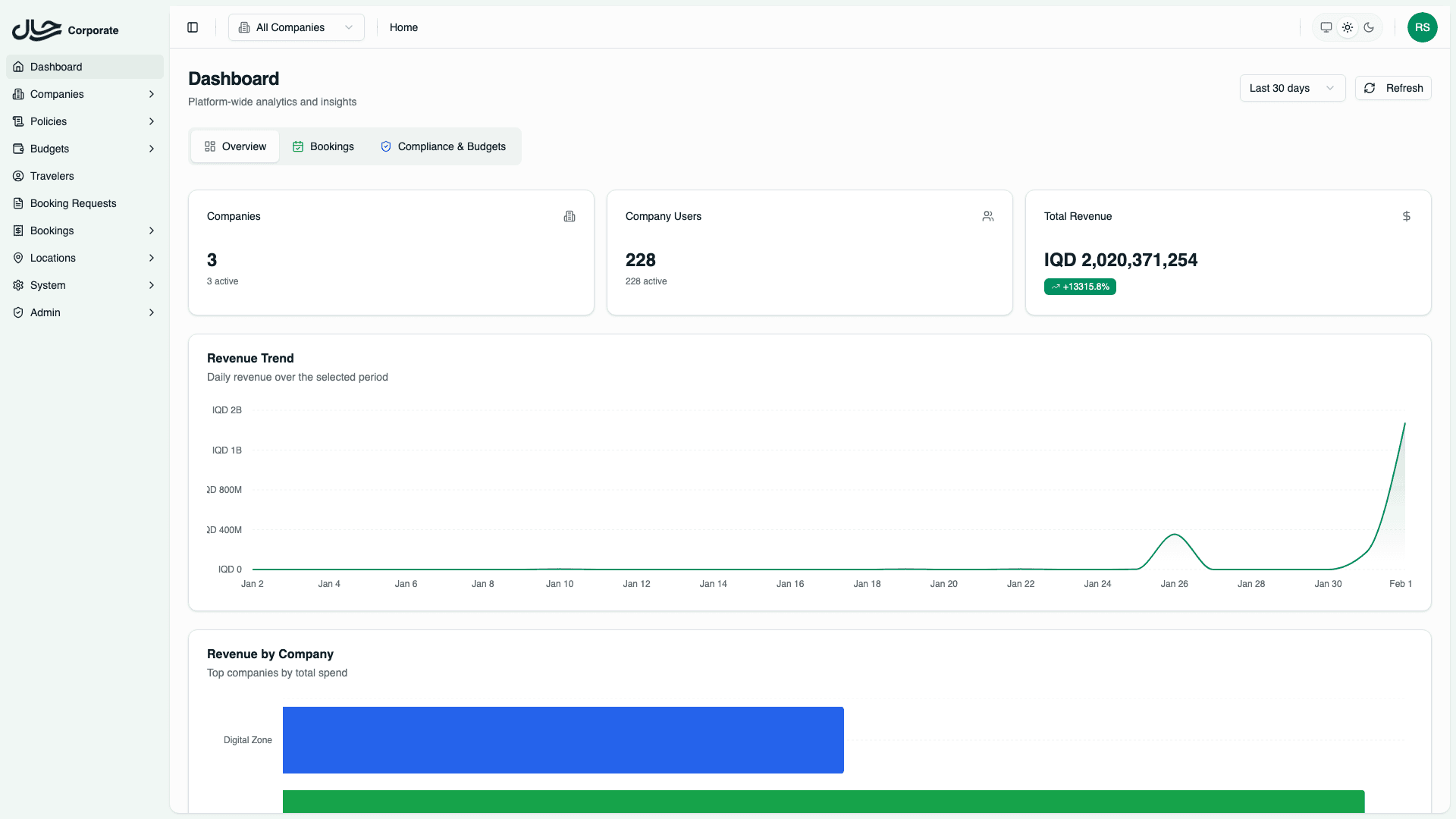This screenshot has height=819, width=1456.
Task: Select the Locations pin icon in sidebar
Action: tap(18, 258)
